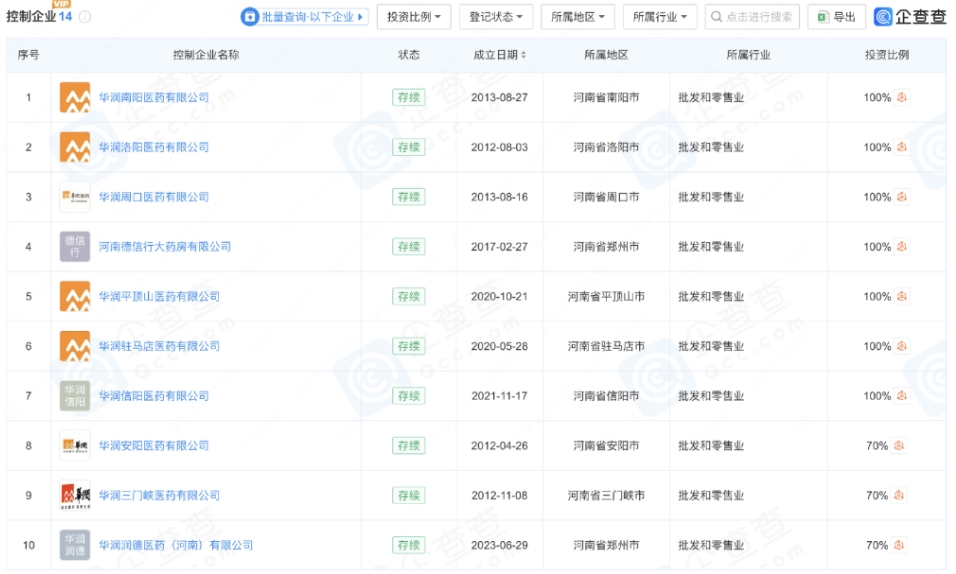The image size is (956, 574).
Task: Open the 华润信阳医药有限公司 company link
Action: pyautogui.click(x=154, y=396)
